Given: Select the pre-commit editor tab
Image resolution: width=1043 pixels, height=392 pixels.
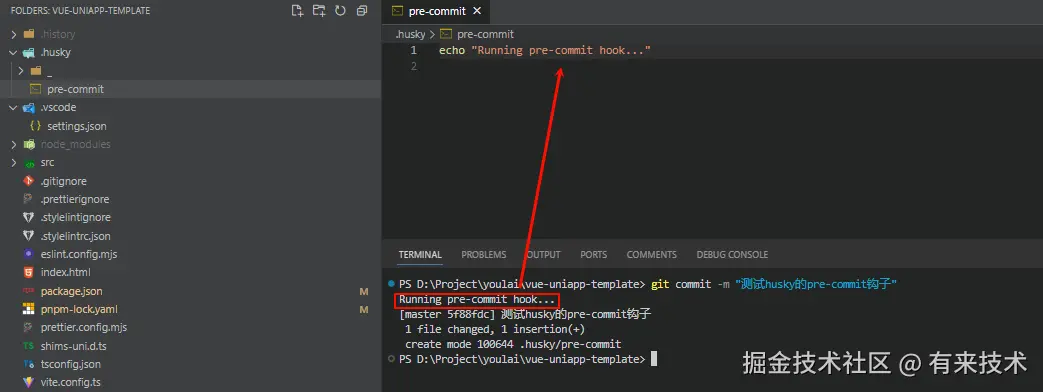Looking at the screenshot, I should tap(436, 11).
